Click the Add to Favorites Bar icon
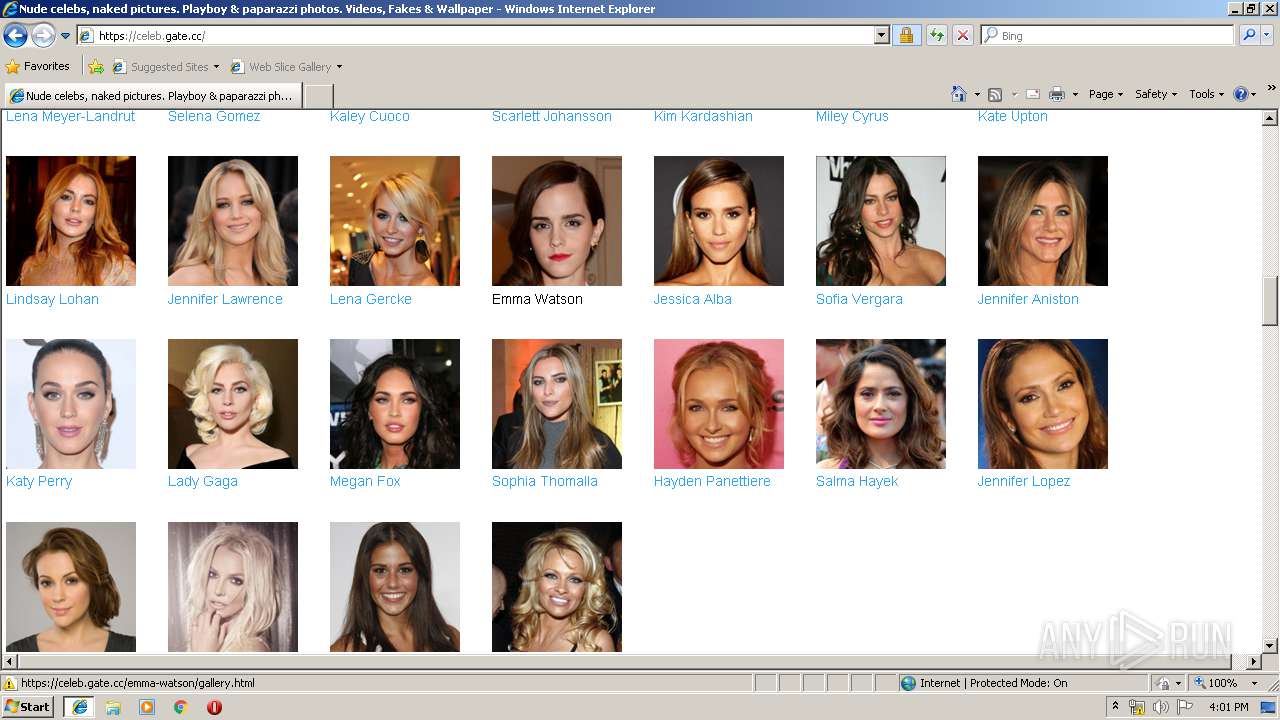 coord(96,67)
